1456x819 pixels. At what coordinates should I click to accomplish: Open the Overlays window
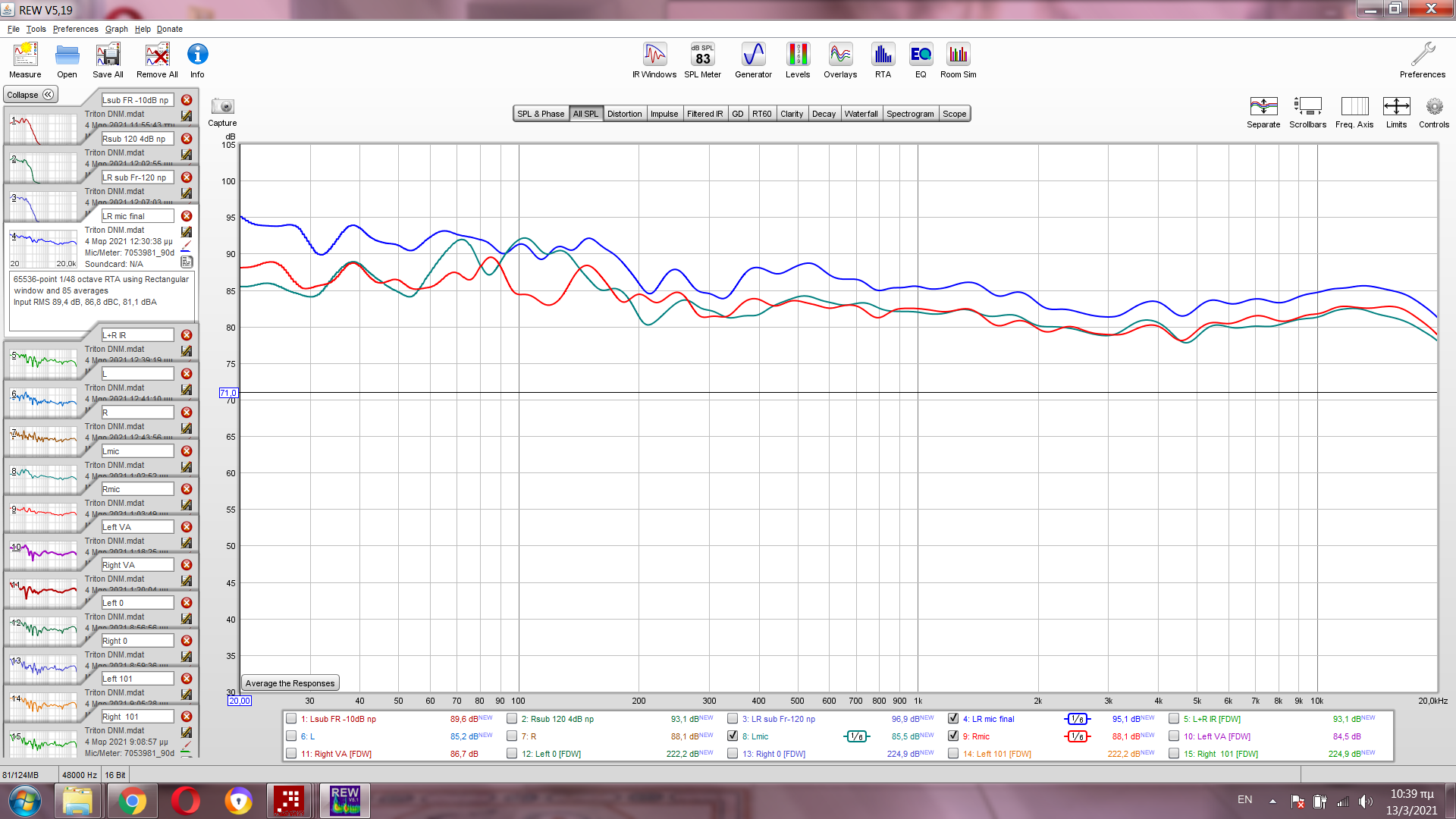[840, 60]
